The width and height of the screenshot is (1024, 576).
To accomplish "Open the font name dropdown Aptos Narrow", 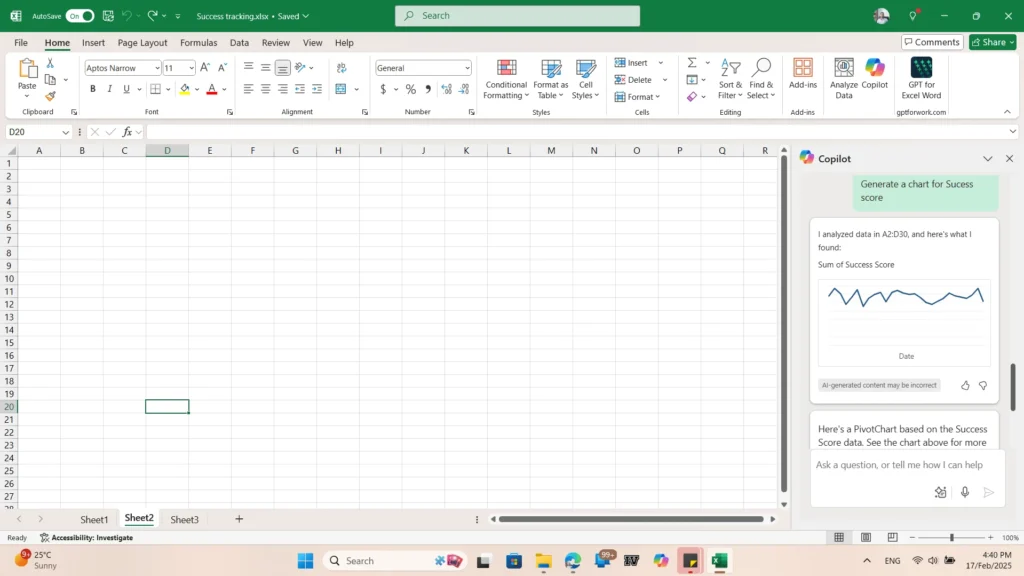I will tap(157, 68).
